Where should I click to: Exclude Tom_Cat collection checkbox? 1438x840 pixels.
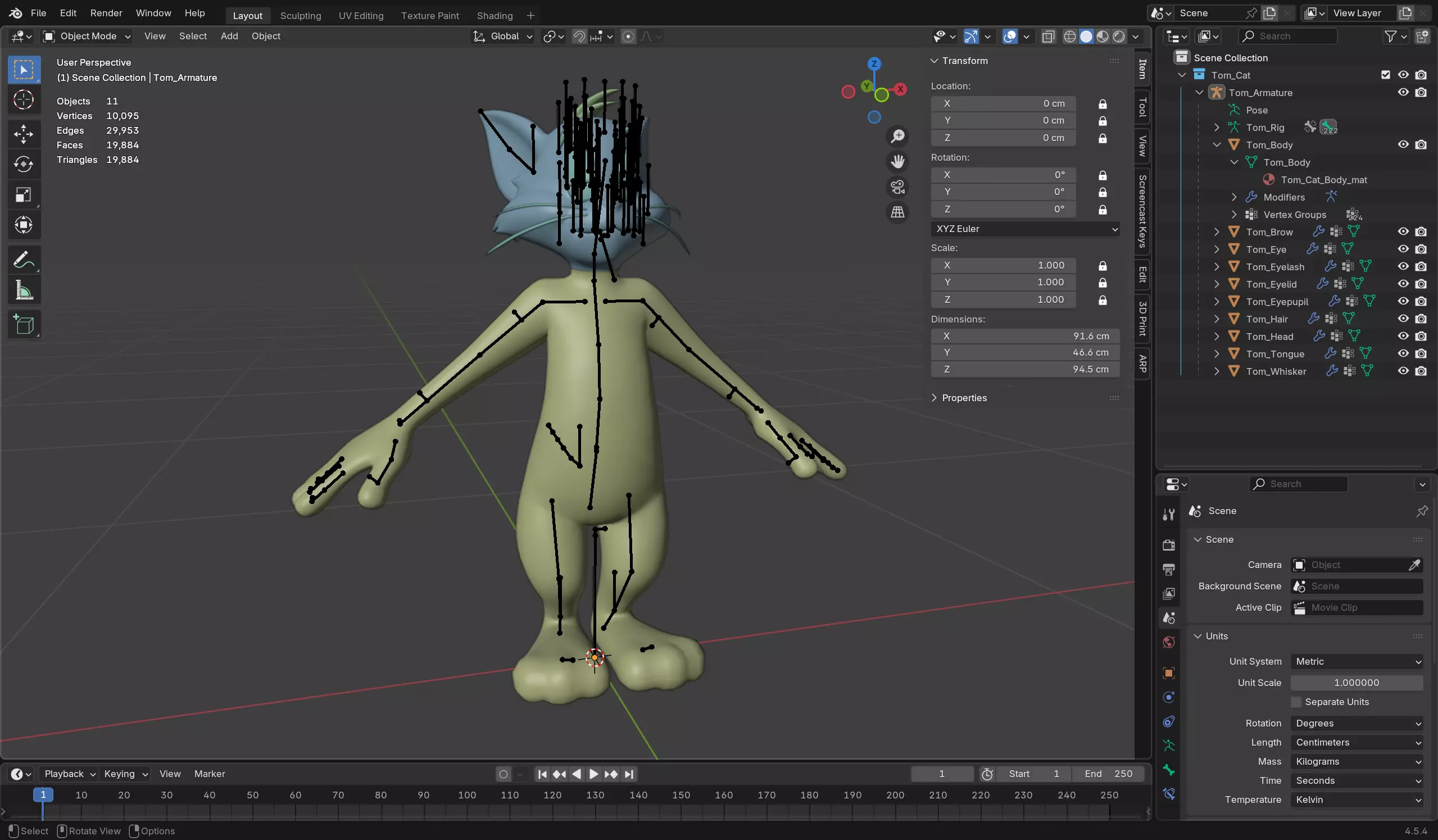pos(1386,75)
